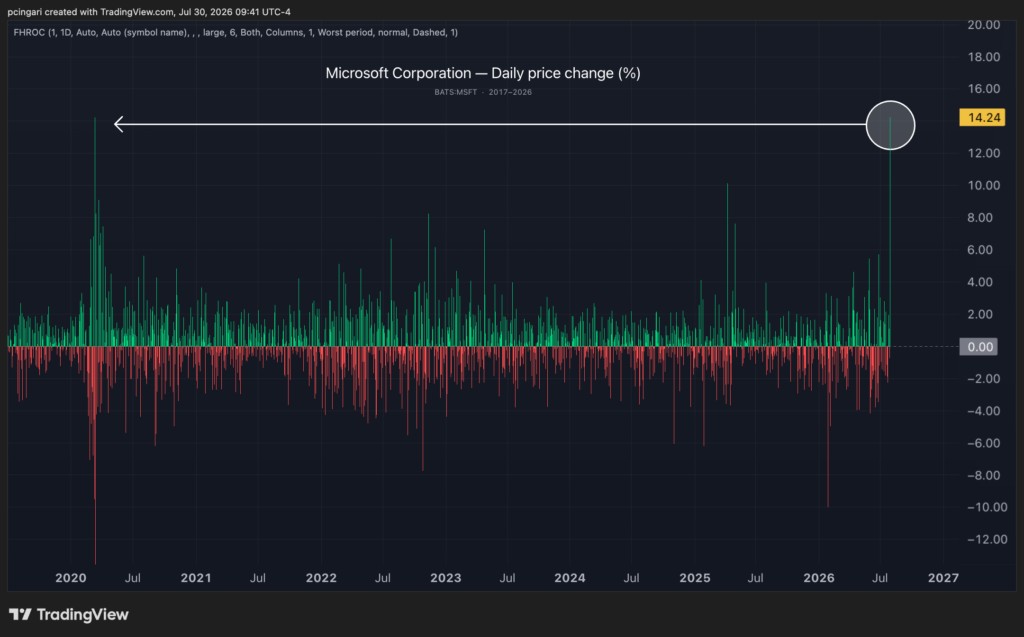1024x637 pixels.
Task: Click the 4.00 value on price scale
Action: coord(980,282)
